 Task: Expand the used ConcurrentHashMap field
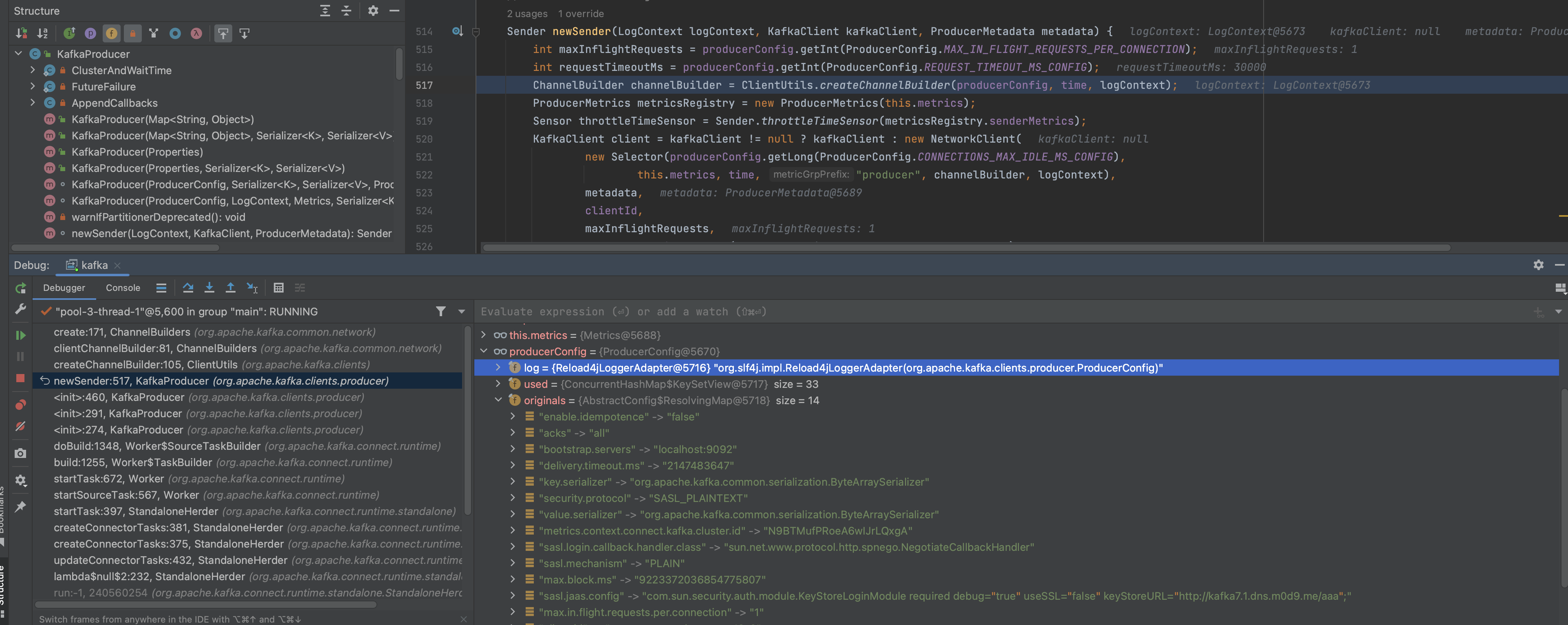click(498, 384)
